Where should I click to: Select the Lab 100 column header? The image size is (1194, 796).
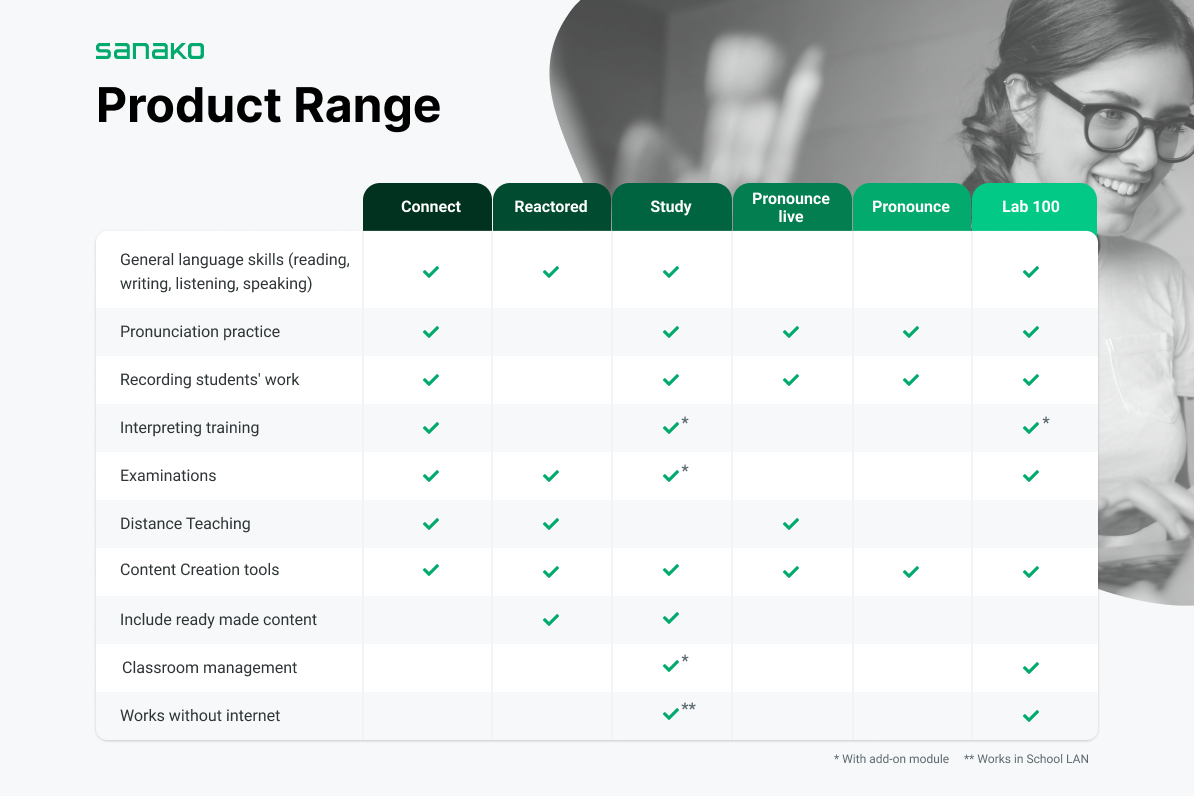pyautogui.click(x=1033, y=206)
